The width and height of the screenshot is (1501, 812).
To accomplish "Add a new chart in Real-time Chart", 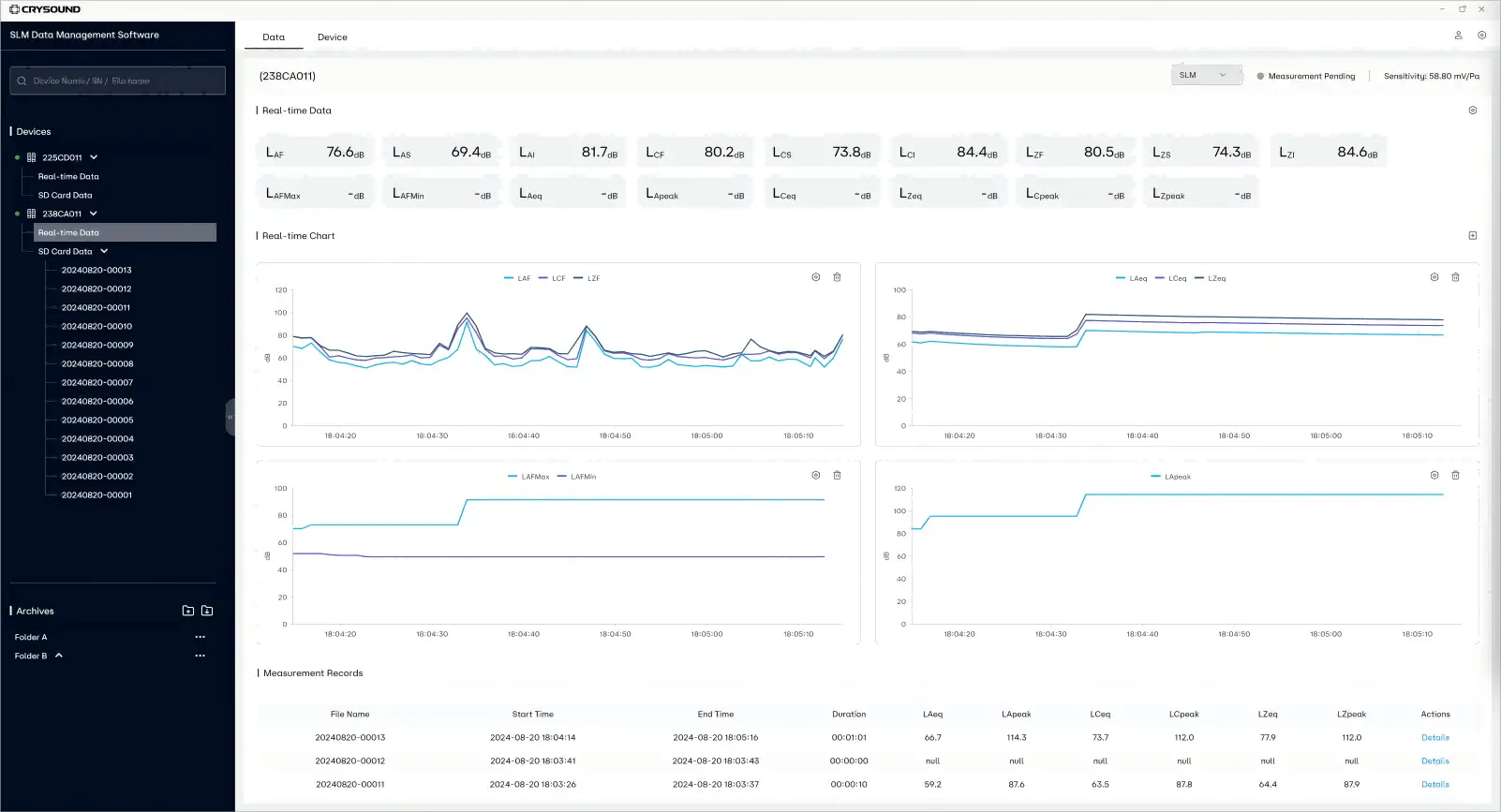I will point(1472,236).
